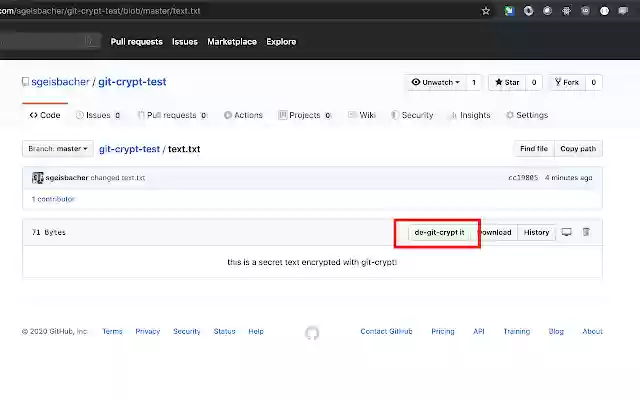Open the Blog footer link
The image size is (640, 400).
click(556, 331)
